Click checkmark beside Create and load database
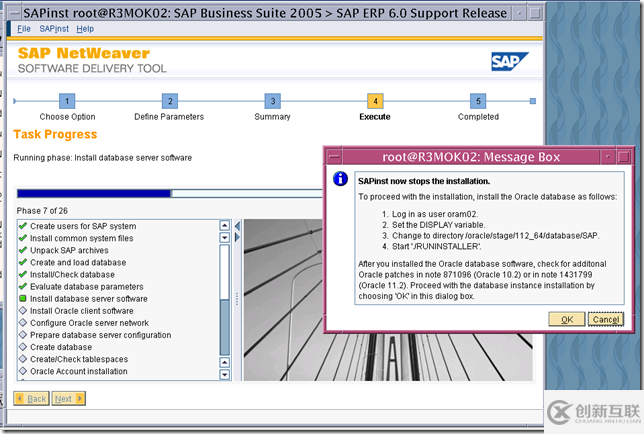 point(23,262)
